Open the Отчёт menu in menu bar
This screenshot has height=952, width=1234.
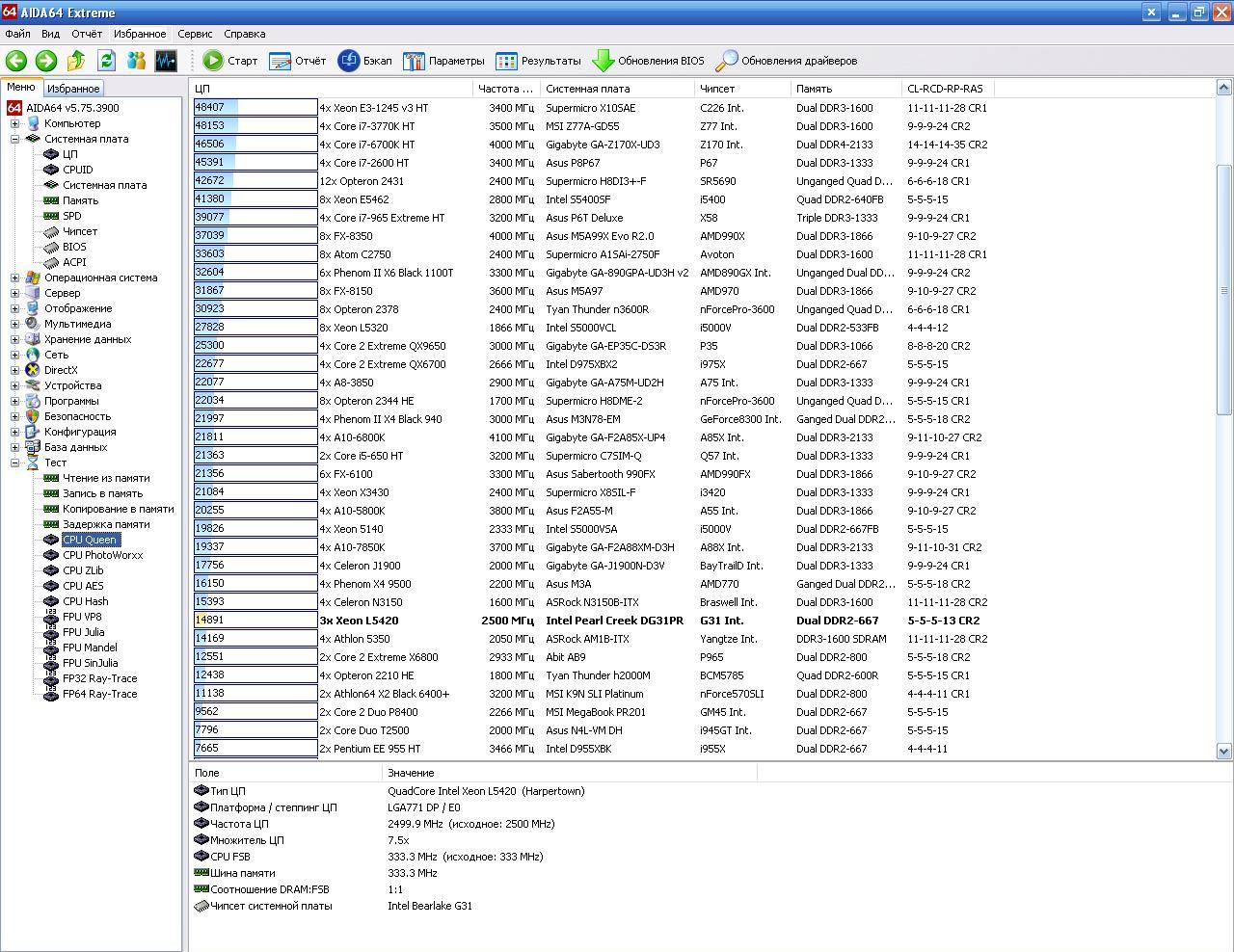point(87,34)
